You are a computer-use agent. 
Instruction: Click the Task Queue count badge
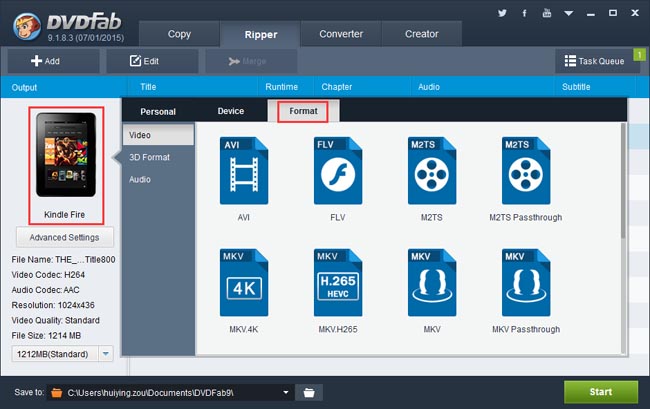click(x=639, y=54)
